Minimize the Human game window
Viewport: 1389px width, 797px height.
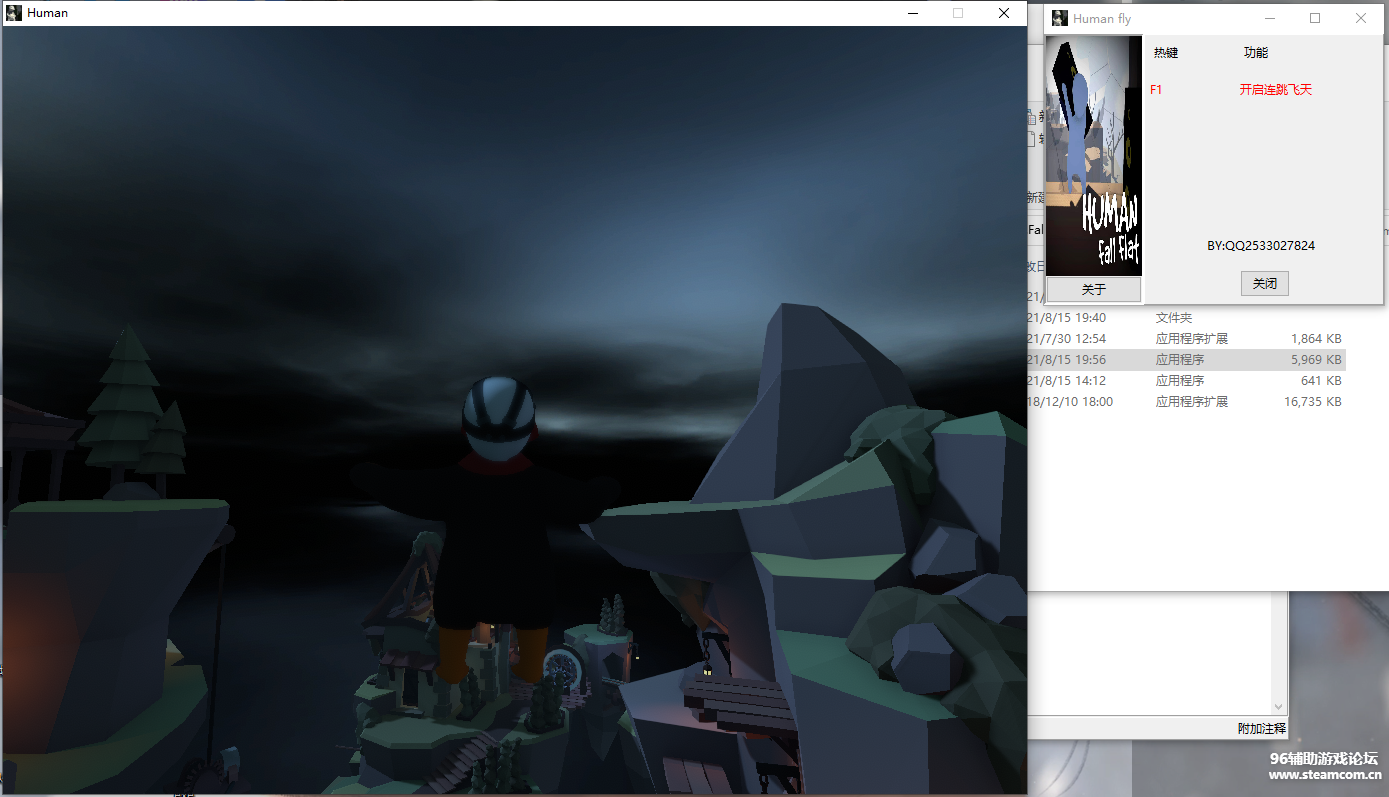pyautogui.click(x=913, y=13)
